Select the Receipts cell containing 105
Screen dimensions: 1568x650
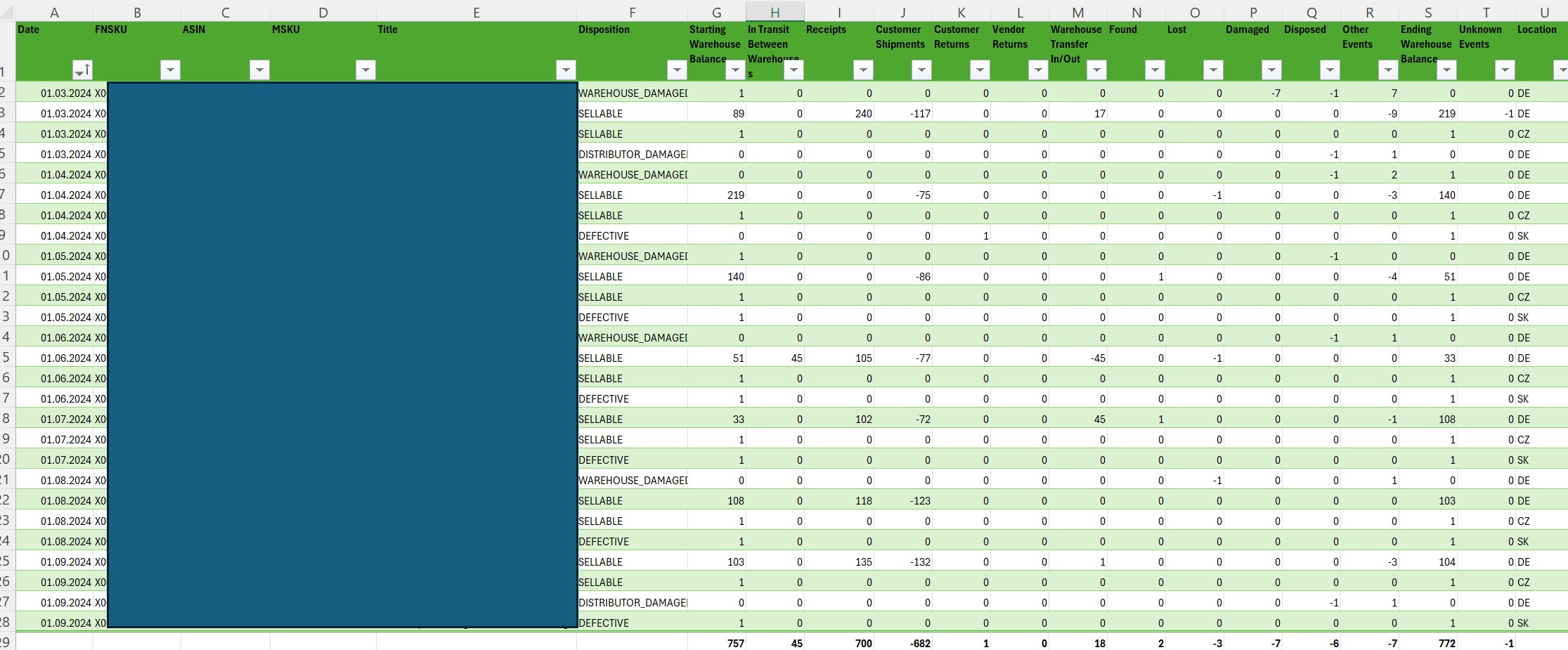839,358
